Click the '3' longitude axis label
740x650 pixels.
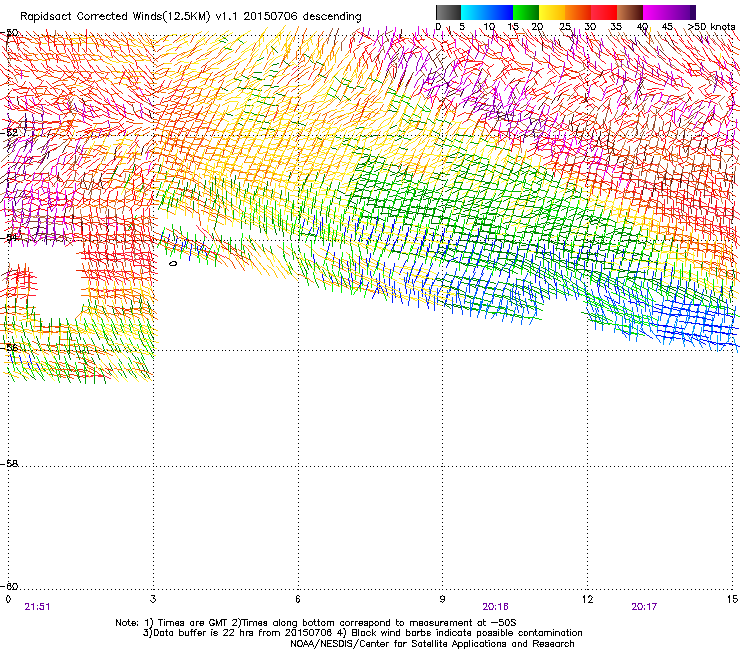click(153, 599)
